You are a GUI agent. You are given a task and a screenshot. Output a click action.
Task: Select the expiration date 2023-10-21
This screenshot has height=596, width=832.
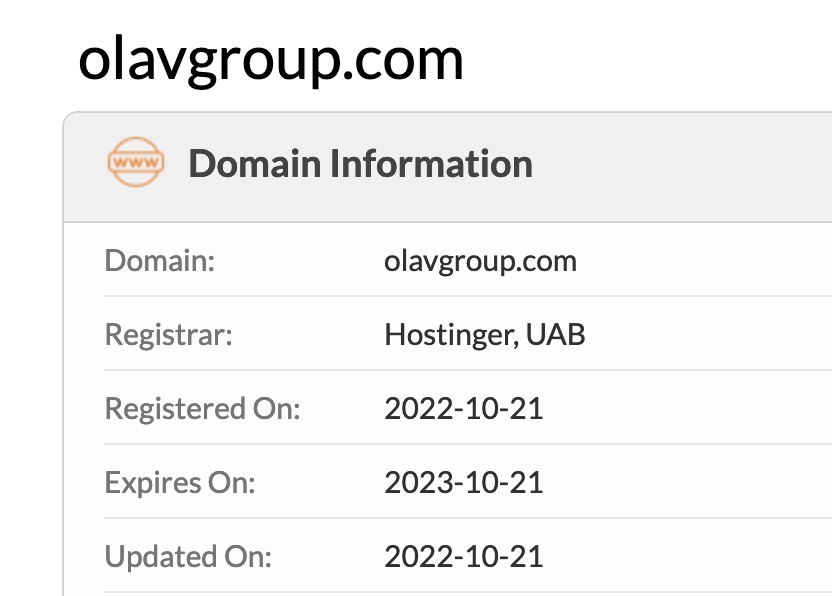click(x=463, y=483)
